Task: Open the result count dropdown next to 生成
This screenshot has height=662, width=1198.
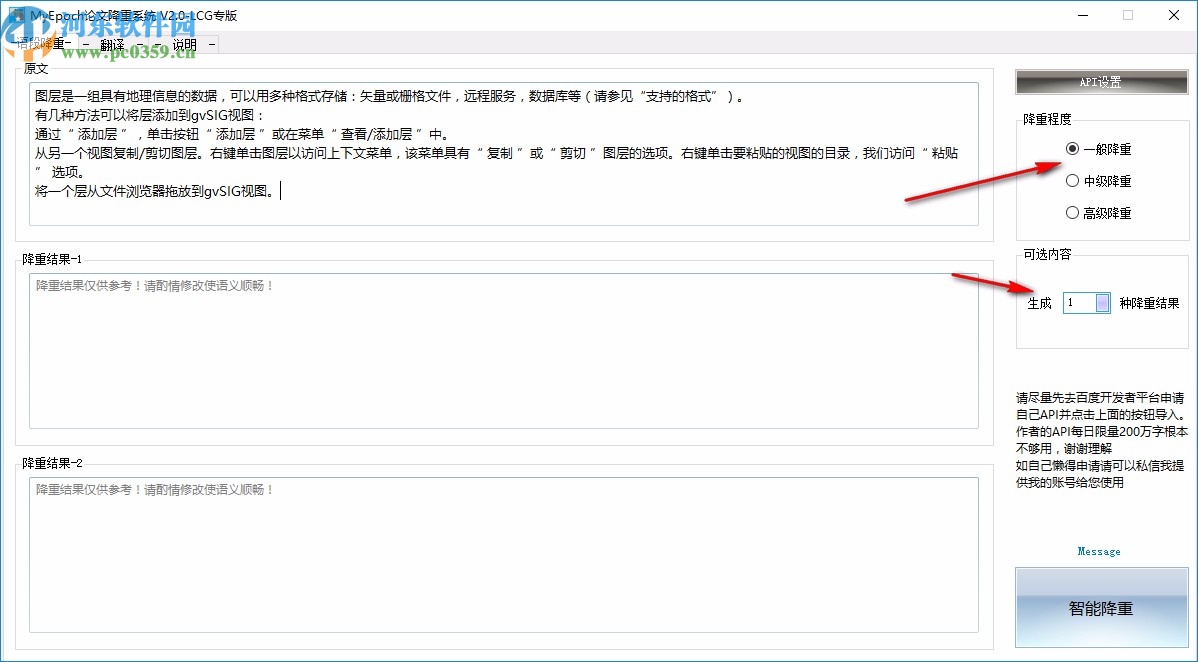Action: (1100, 303)
